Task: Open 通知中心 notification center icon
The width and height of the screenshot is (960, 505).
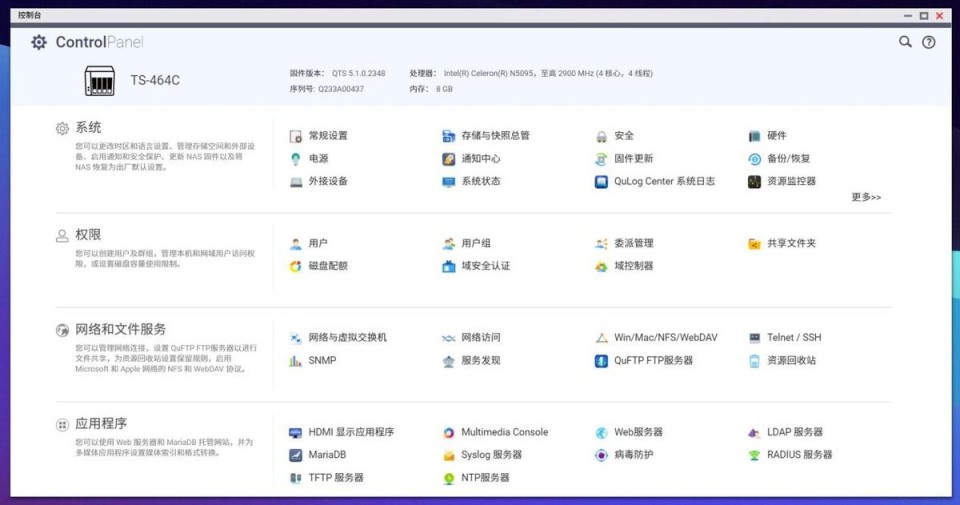Action: click(449, 159)
